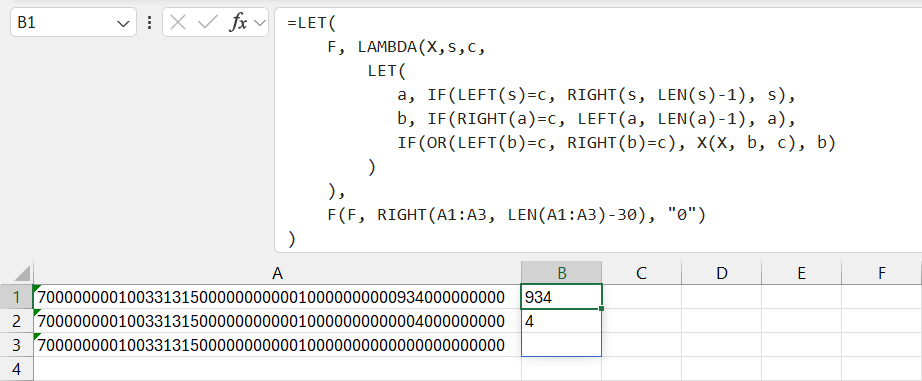Click the Name Box showing B1
Viewport: 922px width, 381px height.
tap(73, 22)
